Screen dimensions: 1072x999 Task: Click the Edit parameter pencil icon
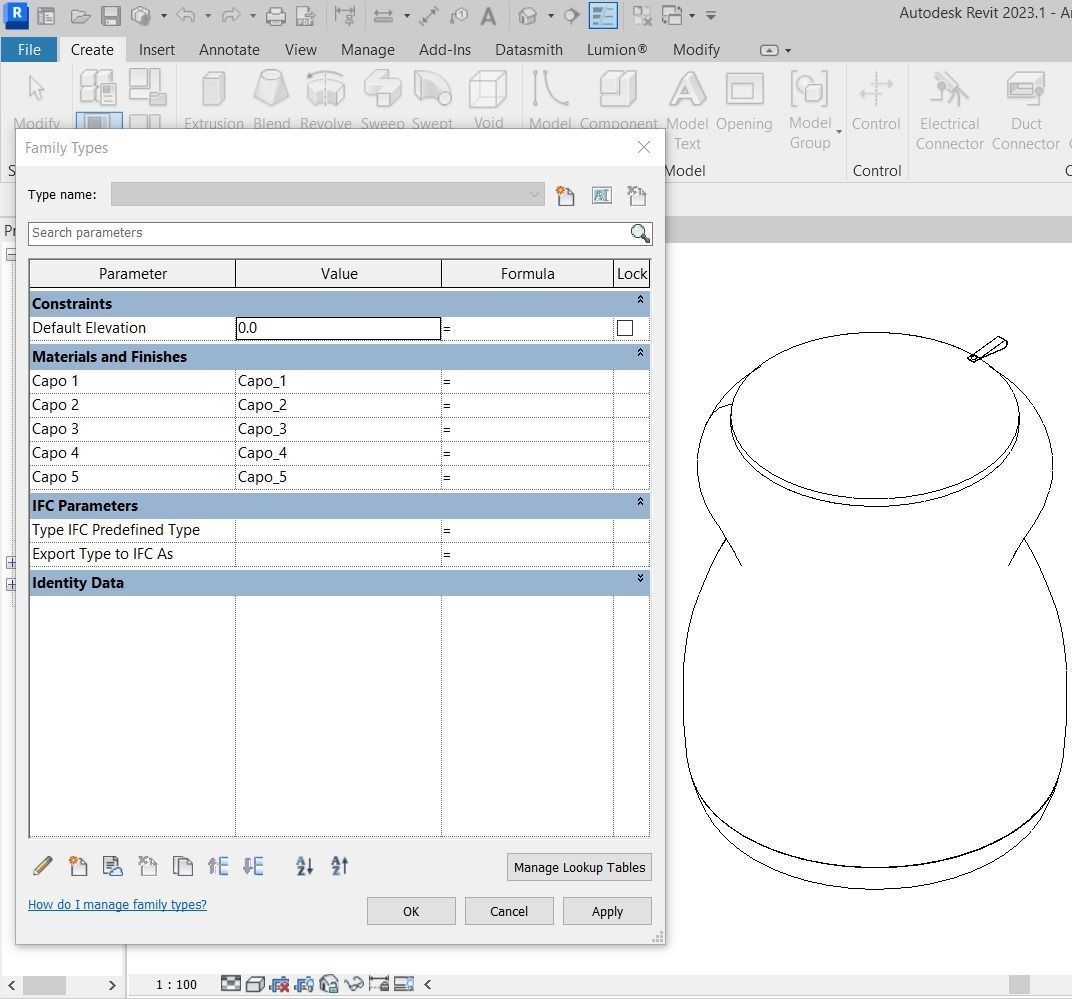(42, 866)
